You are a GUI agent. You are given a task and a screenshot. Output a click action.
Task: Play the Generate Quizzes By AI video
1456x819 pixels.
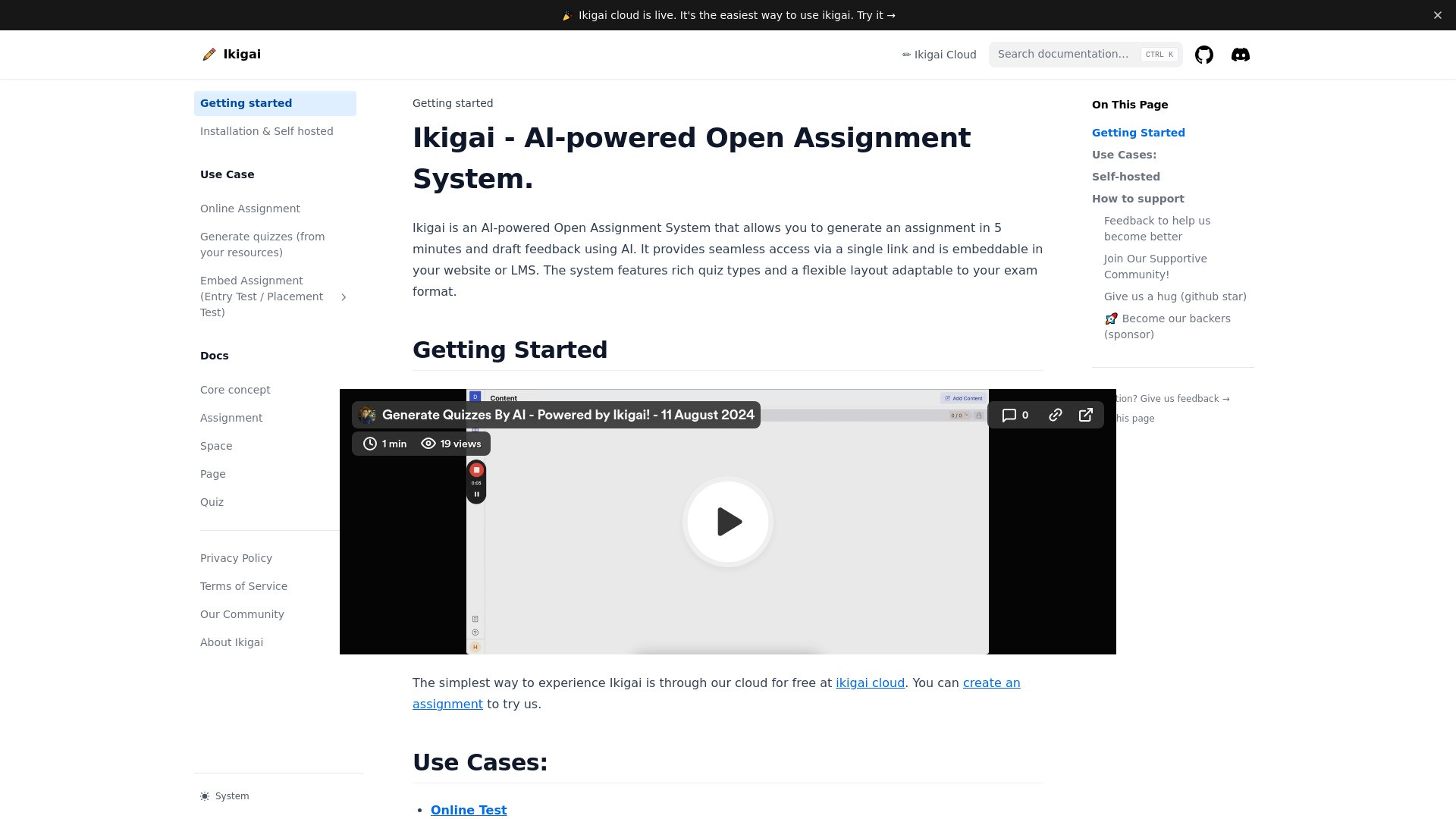coord(727,522)
